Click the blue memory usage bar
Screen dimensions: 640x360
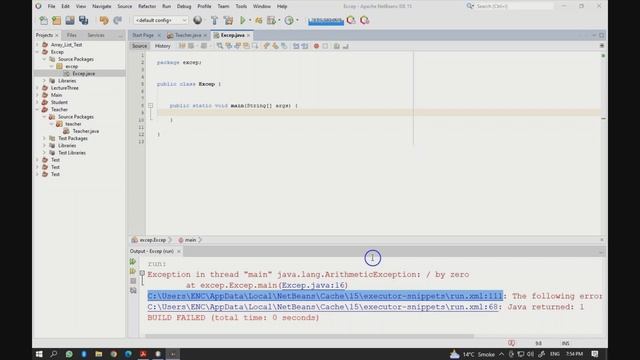click(x=326, y=21)
